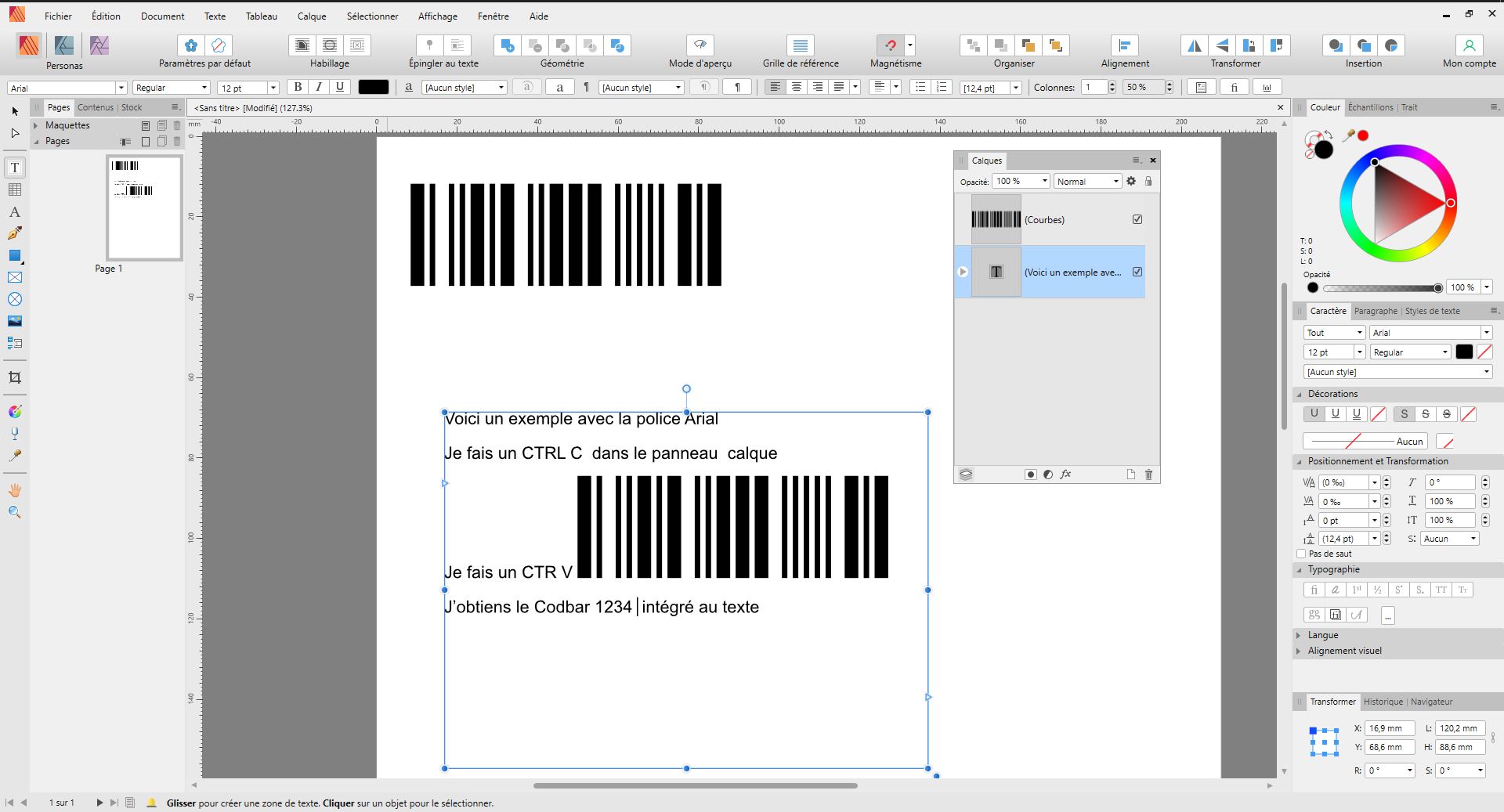Click the black text color swatch in toolbar
Viewport: 1504px width, 812px height.
coord(373,87)
